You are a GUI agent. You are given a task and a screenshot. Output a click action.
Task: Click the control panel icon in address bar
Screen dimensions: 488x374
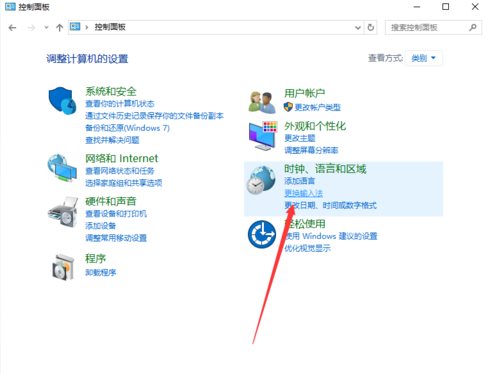click(75, 27)
